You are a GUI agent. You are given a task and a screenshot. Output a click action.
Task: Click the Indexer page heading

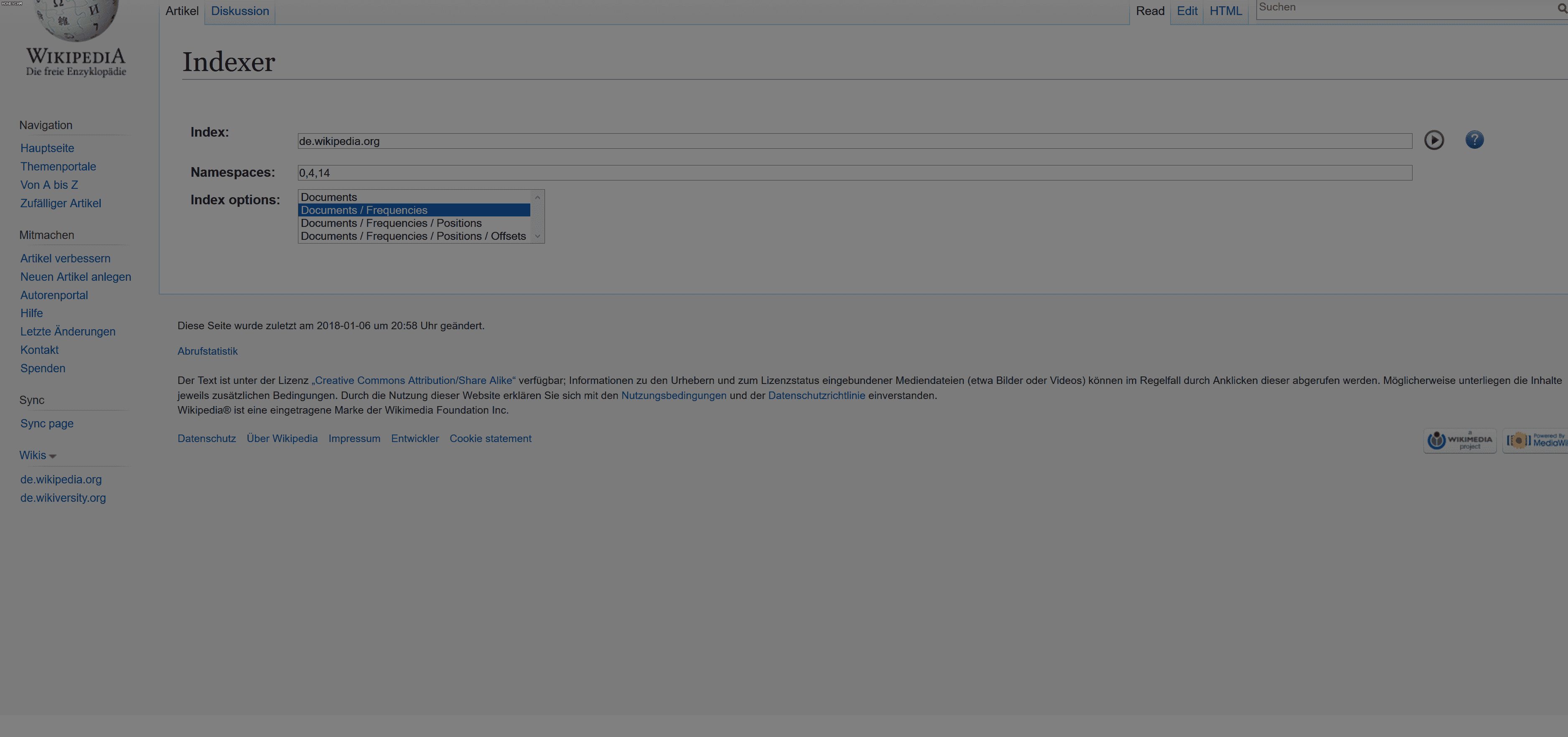coord(229,62)
